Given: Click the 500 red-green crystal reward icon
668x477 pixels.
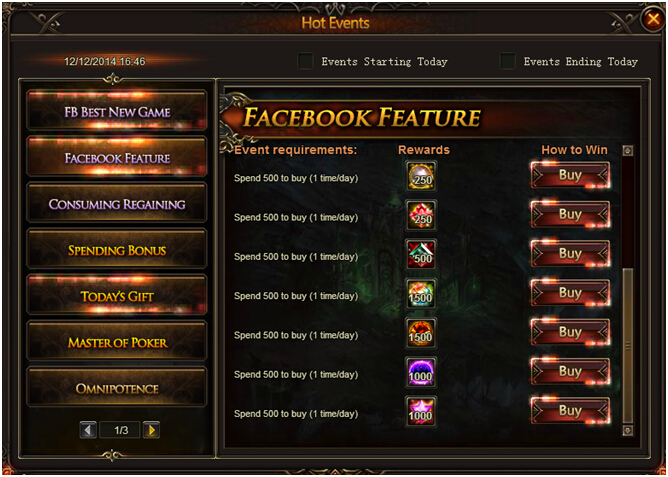Looking at the screenshot, I should [421, 254].
